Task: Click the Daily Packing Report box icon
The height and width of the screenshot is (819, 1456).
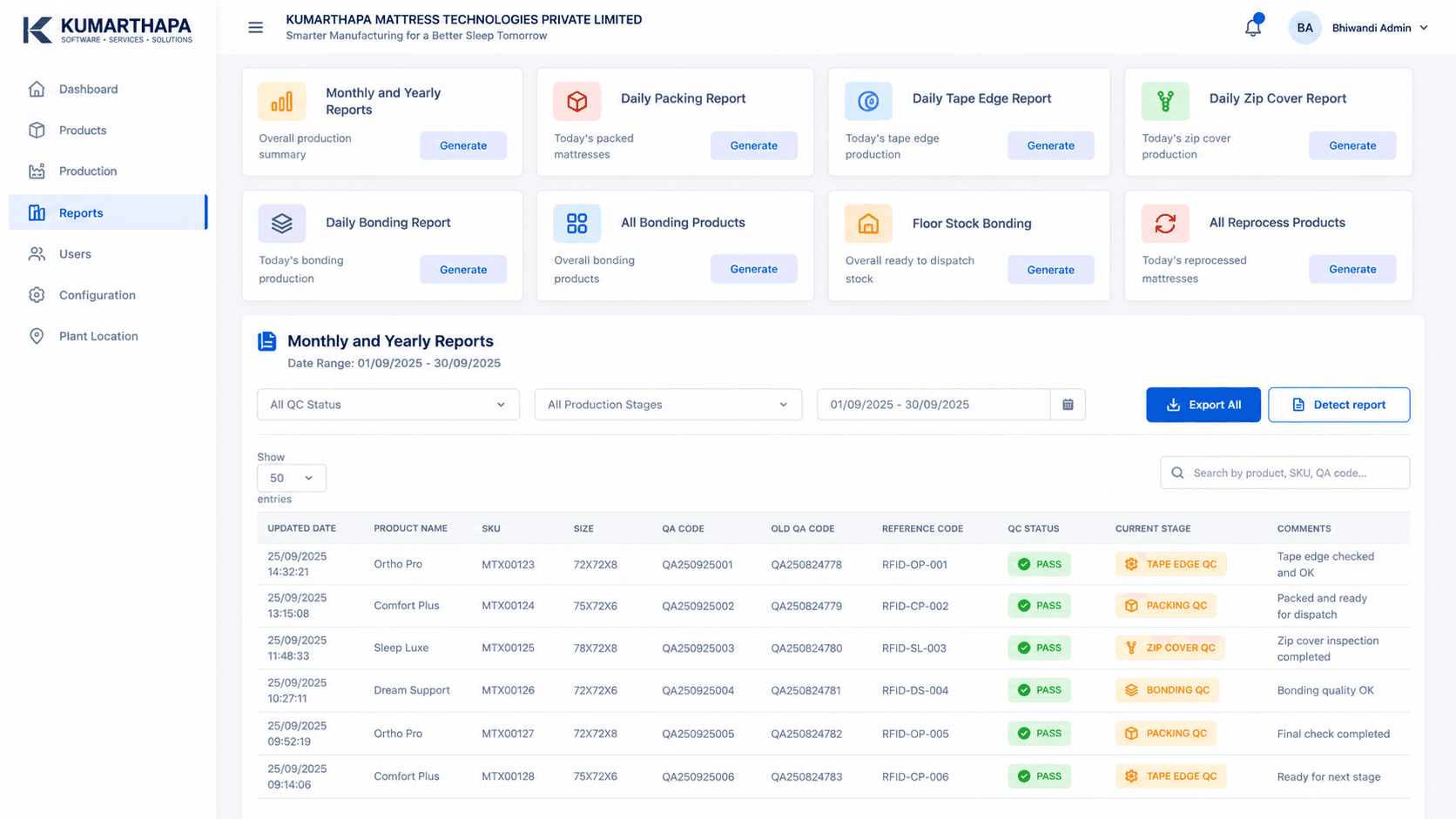Action: pos(576,102)
